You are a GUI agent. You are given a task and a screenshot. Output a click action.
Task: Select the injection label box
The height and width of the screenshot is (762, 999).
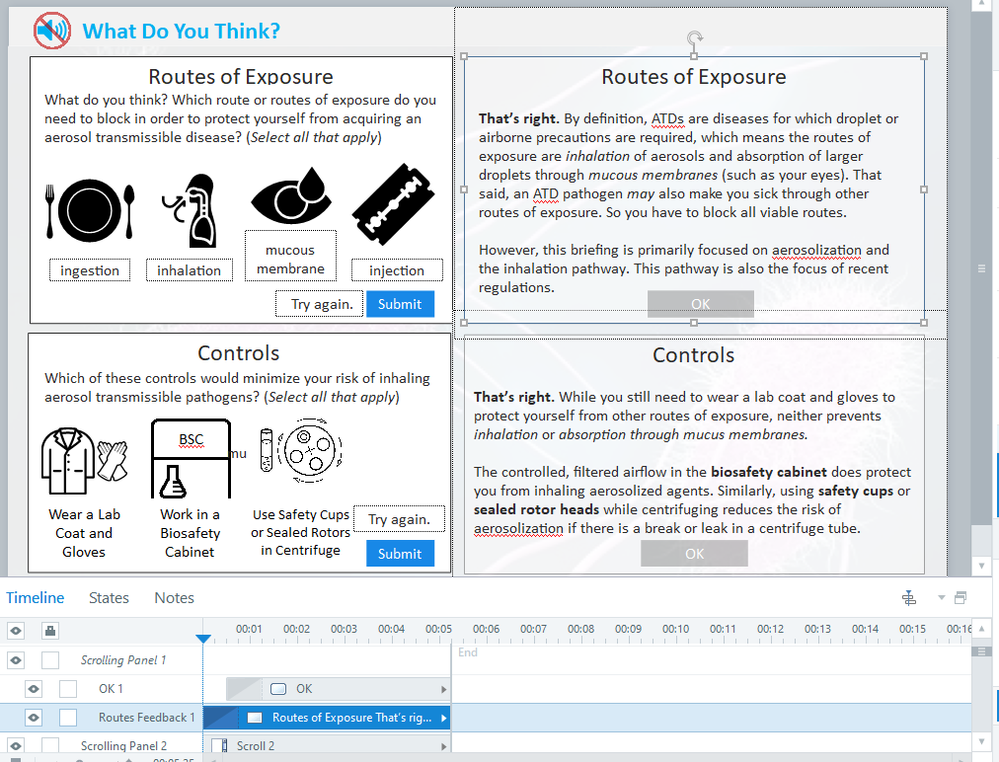click(x=397, y=270)
